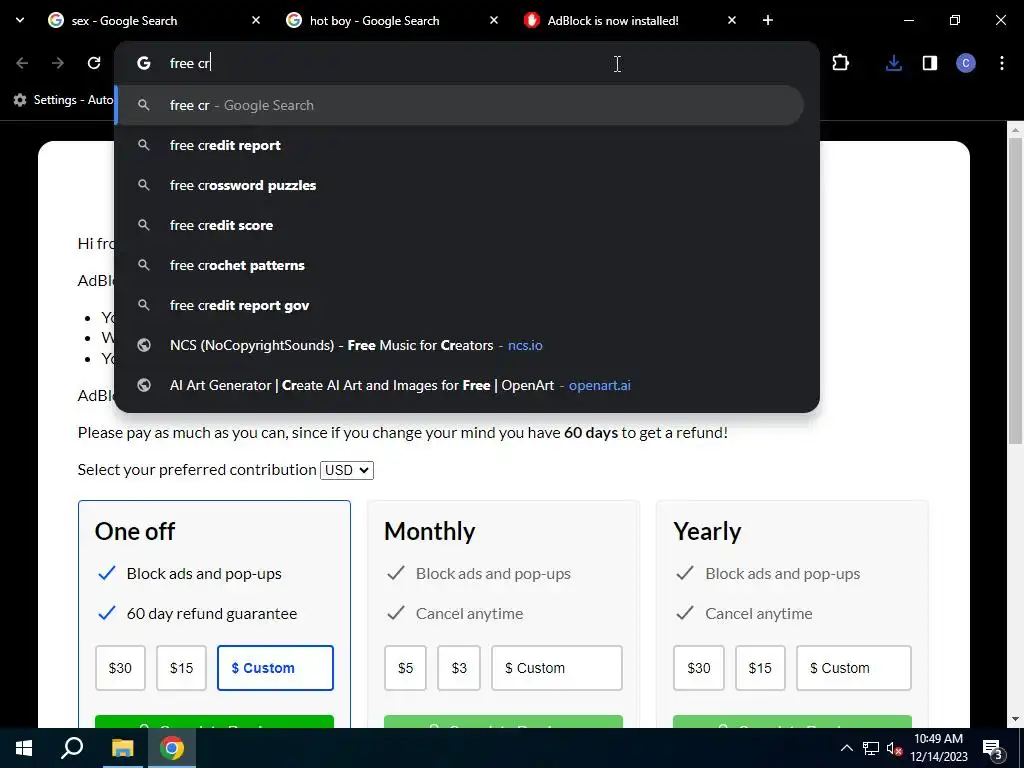Open the clock showing 10:49 AM
1024x768 pixels.
click(x=938, y=748)
